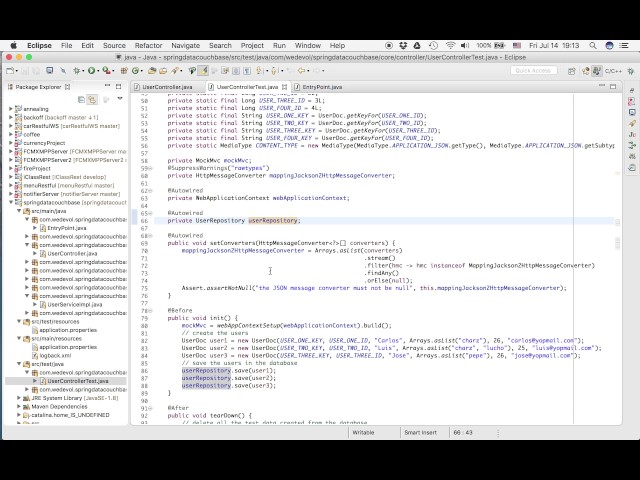This screenshot has height=480, width=640.
Task: Click the Next Annotation arrow icon
Action: click(259, 71)
